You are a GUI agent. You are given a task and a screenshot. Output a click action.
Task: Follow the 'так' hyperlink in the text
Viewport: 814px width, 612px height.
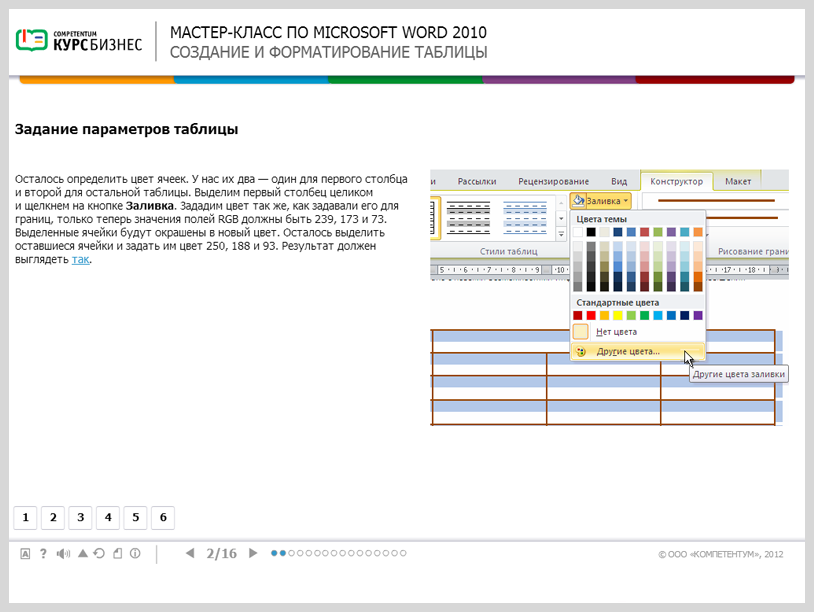pos(80,260)
